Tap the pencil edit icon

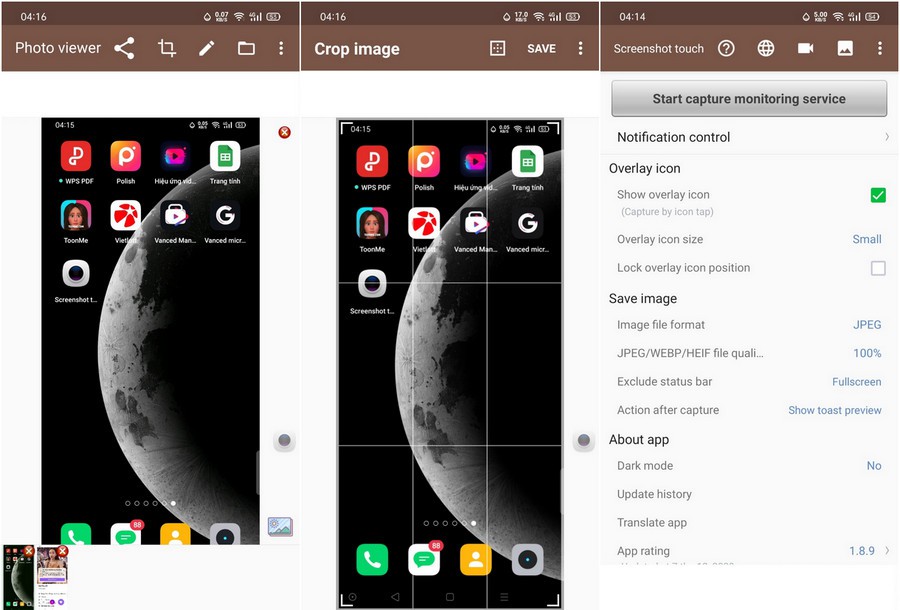(x=207, y=48)
